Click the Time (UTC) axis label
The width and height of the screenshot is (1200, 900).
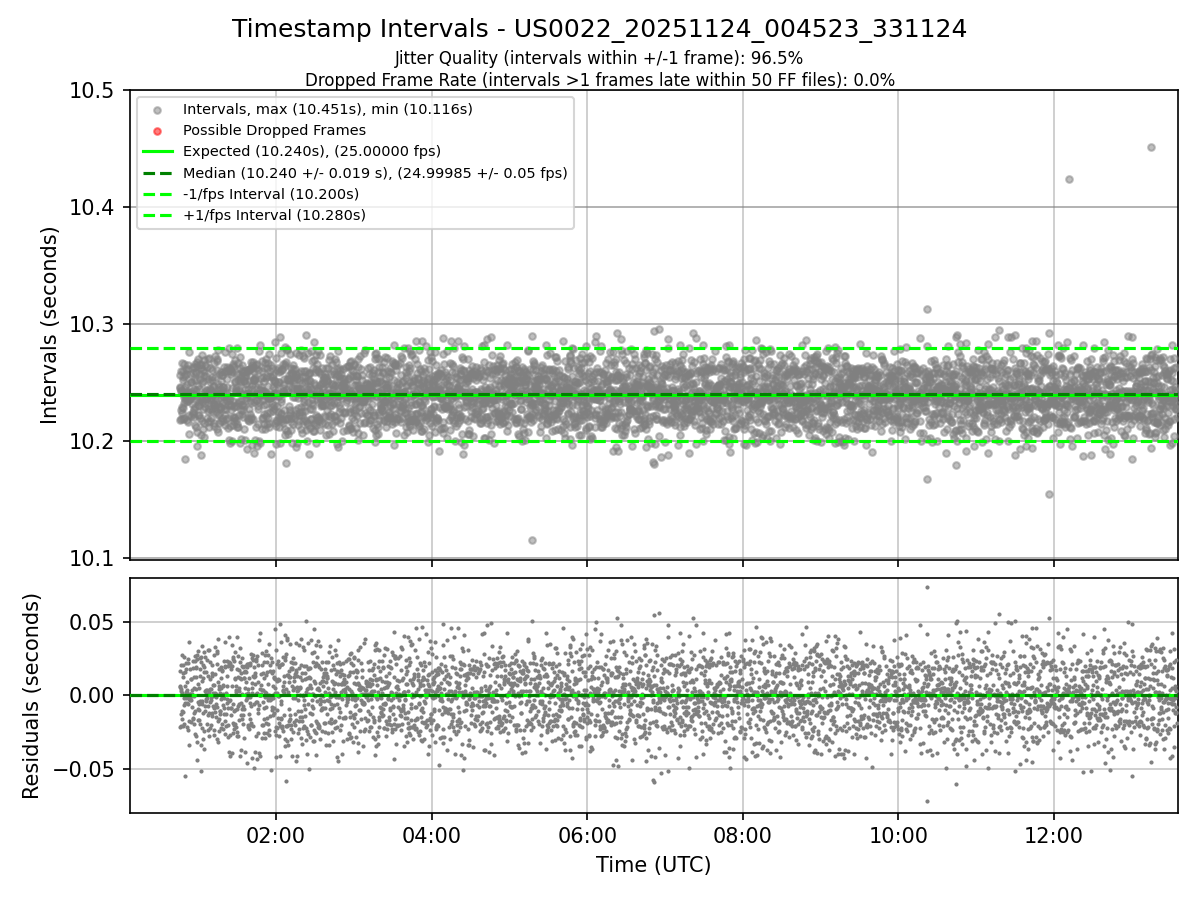coord(653,865)
